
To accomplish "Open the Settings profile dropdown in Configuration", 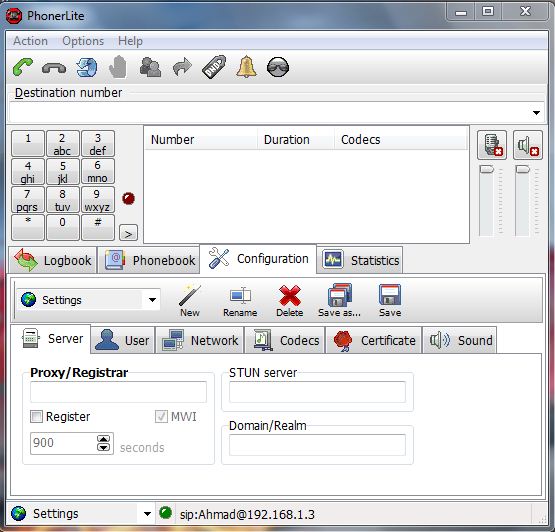I will coord(152,300).
